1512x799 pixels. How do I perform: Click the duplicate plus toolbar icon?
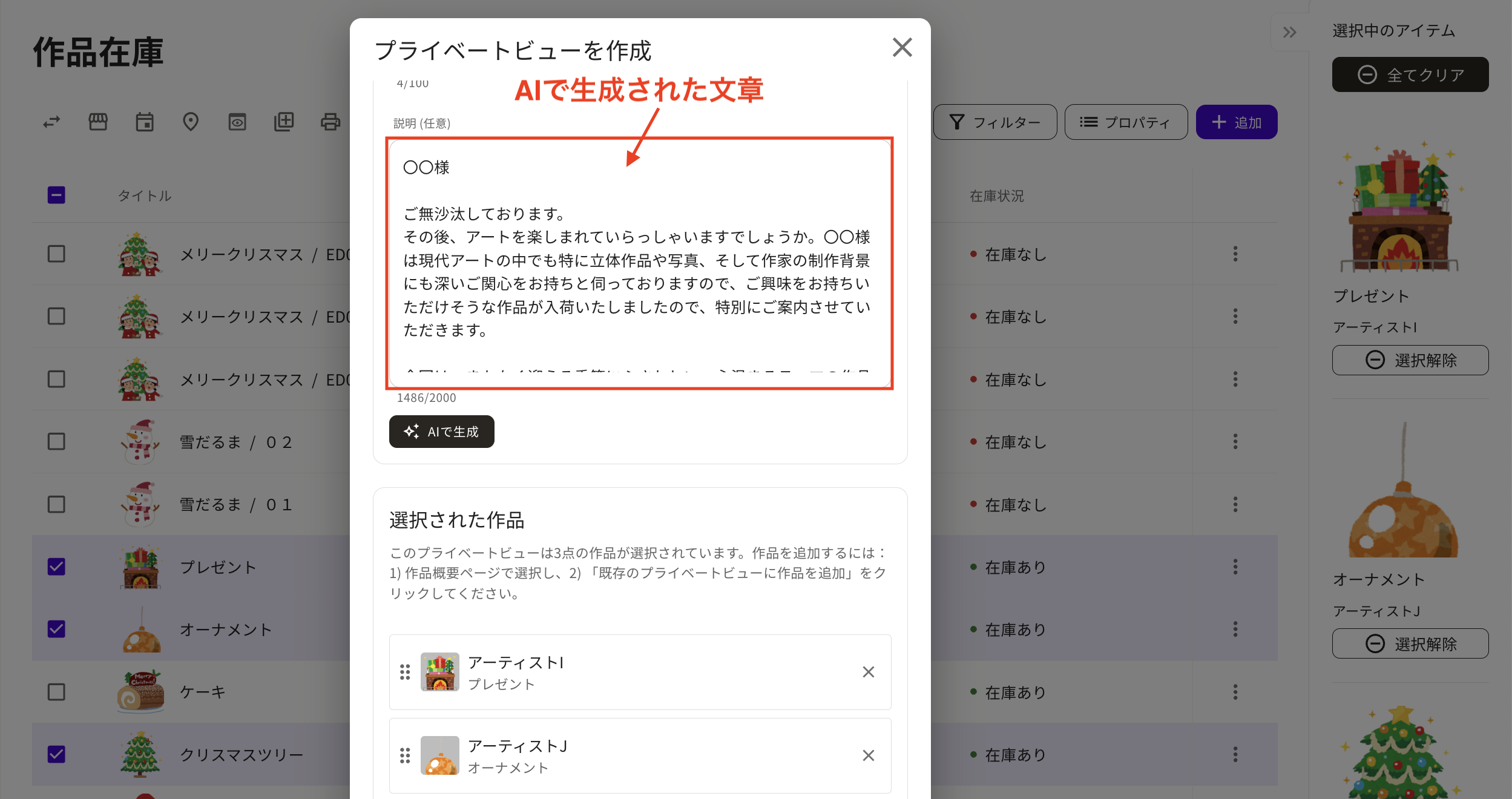(283, 122)
